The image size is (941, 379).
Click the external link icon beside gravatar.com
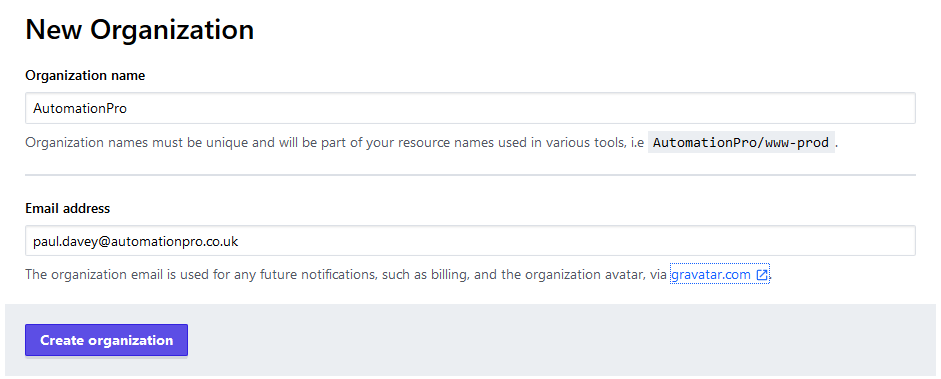762,275
